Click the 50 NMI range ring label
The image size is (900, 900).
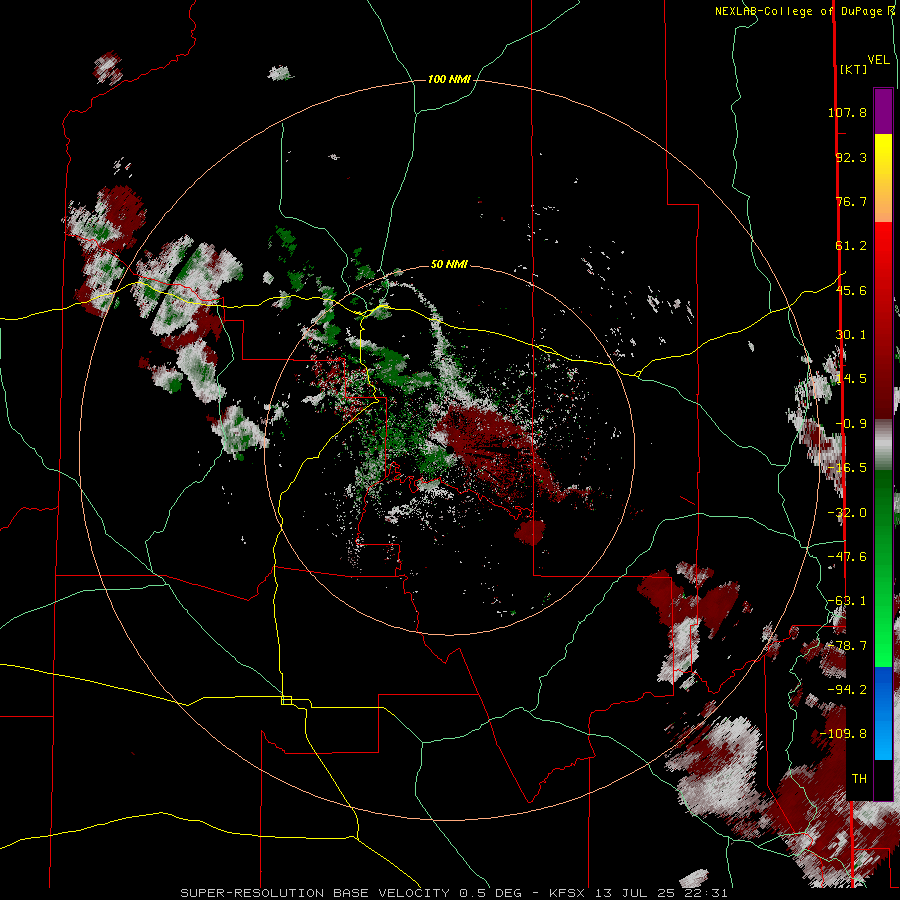pyautogui.click(x=449, y=264)
